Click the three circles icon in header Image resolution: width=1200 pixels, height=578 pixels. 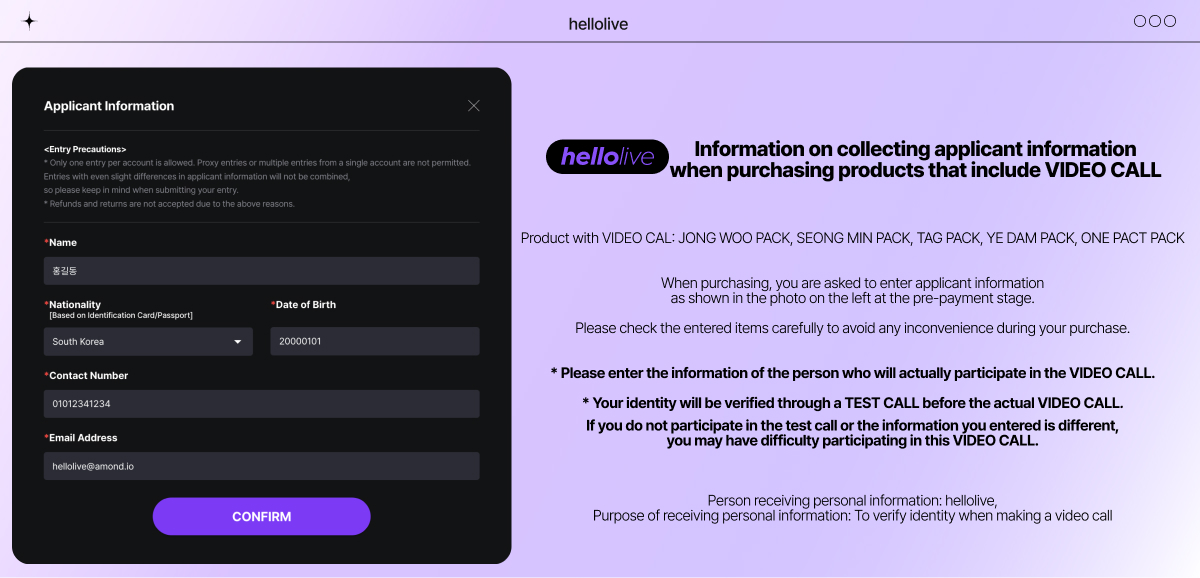click(x=1155, y=21)
